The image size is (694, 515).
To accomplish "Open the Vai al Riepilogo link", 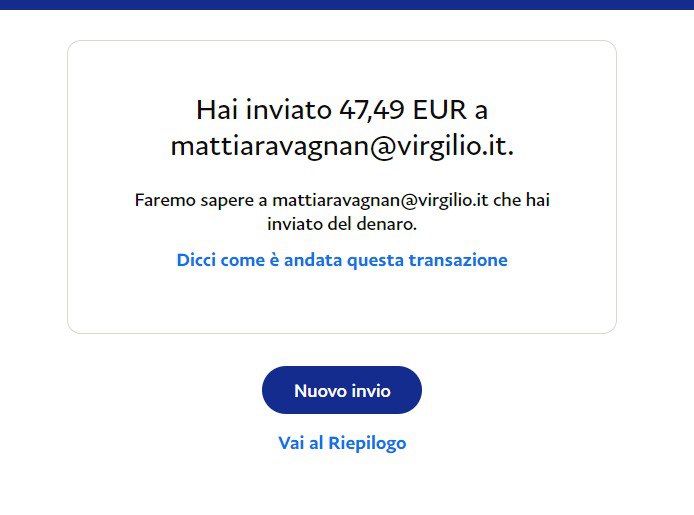I will (342, 443).
